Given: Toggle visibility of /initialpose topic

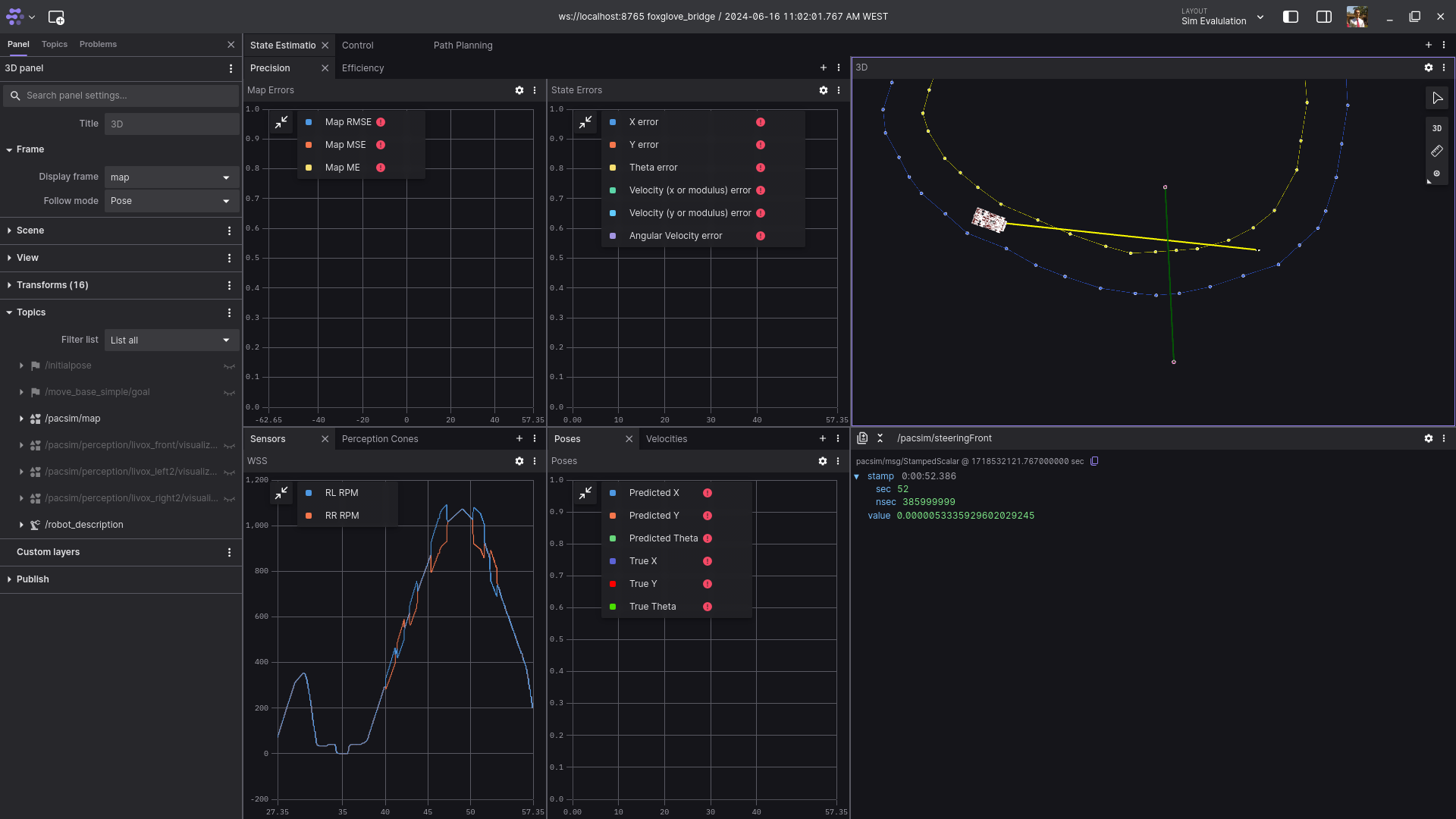Looking at the screenshot, I should 229,366.
